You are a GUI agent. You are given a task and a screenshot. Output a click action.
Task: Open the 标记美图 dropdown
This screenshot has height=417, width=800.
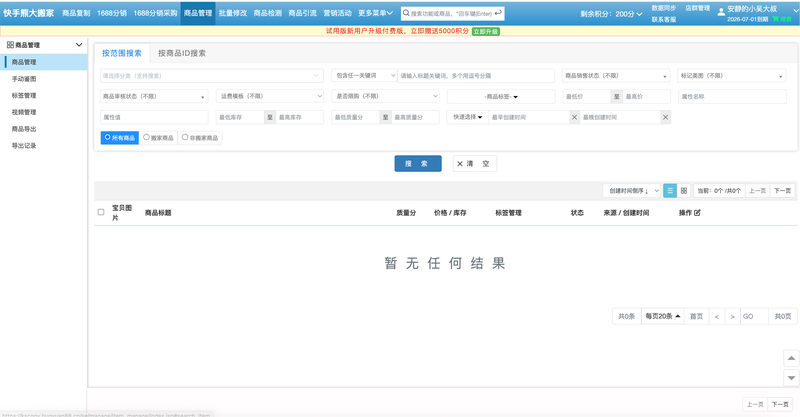point(731,76)
